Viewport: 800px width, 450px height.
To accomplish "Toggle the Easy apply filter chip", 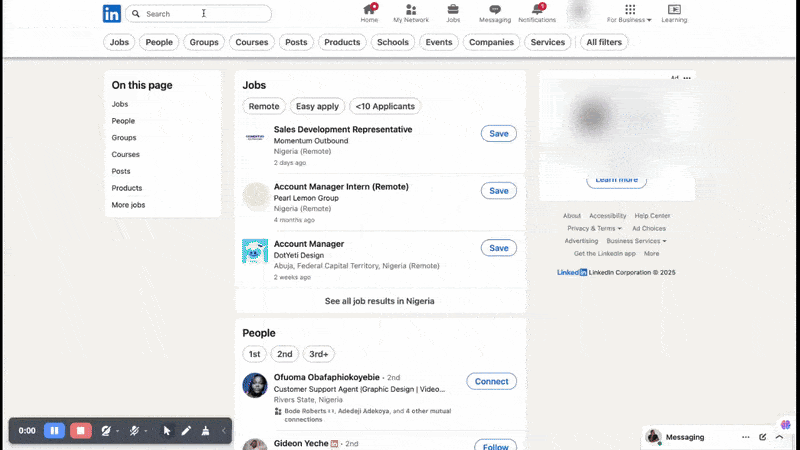I will click(x=317, y=106).
